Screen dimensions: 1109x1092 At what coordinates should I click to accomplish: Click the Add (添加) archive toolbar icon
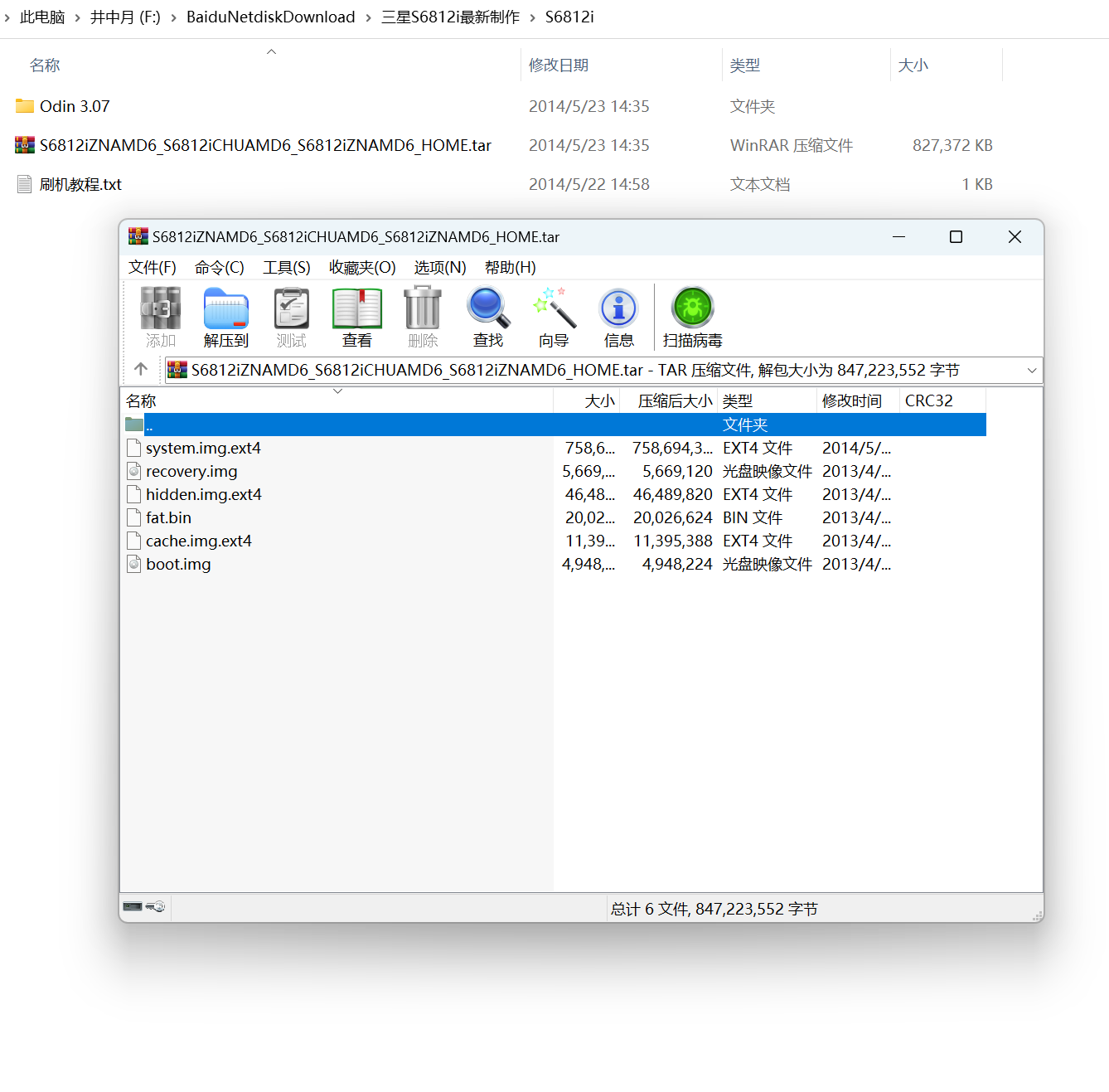(160, 308)
